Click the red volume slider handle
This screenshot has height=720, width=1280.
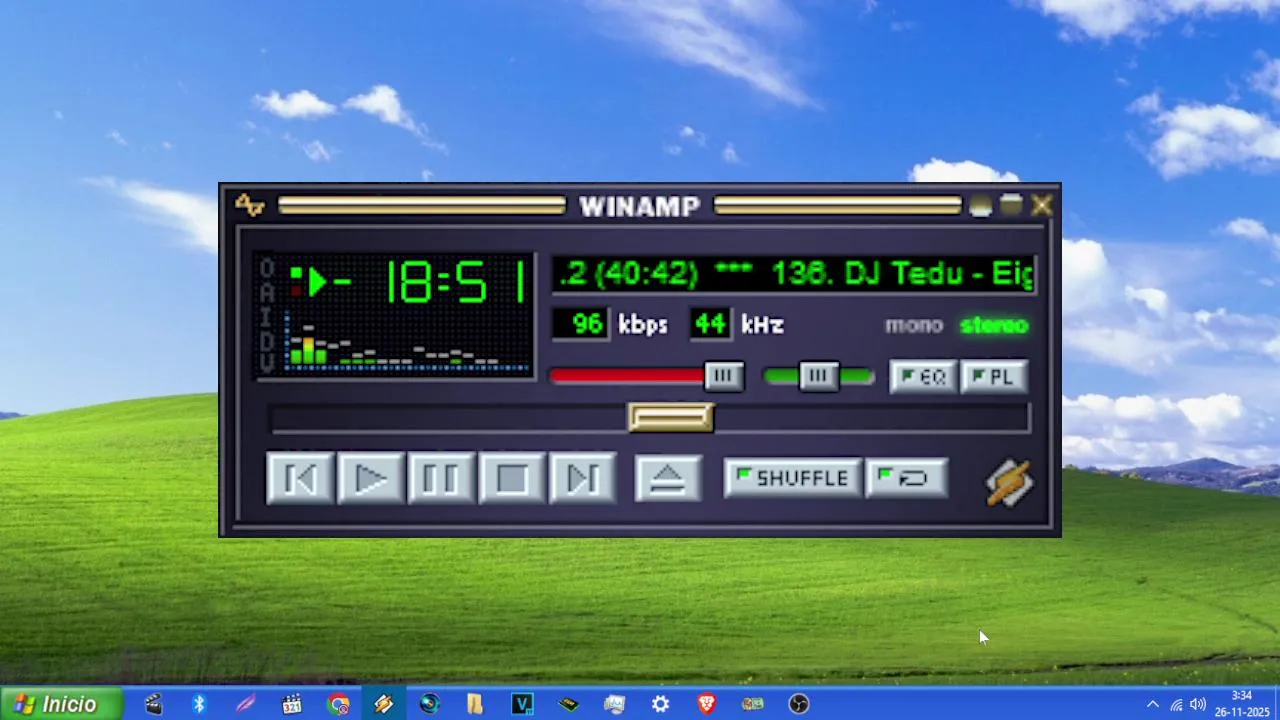click(724, 376)
